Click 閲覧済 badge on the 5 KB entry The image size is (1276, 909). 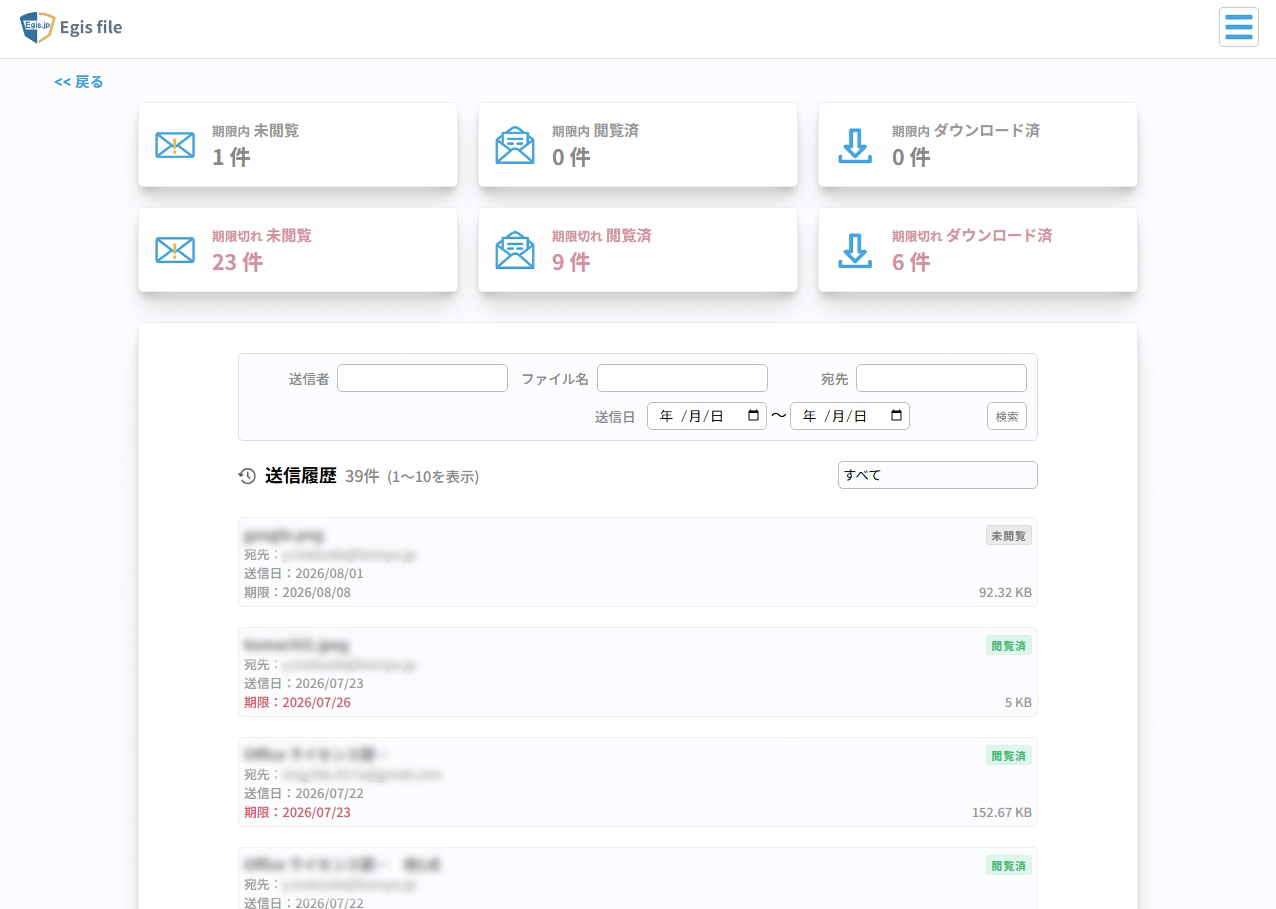[x=1009, y=645]
